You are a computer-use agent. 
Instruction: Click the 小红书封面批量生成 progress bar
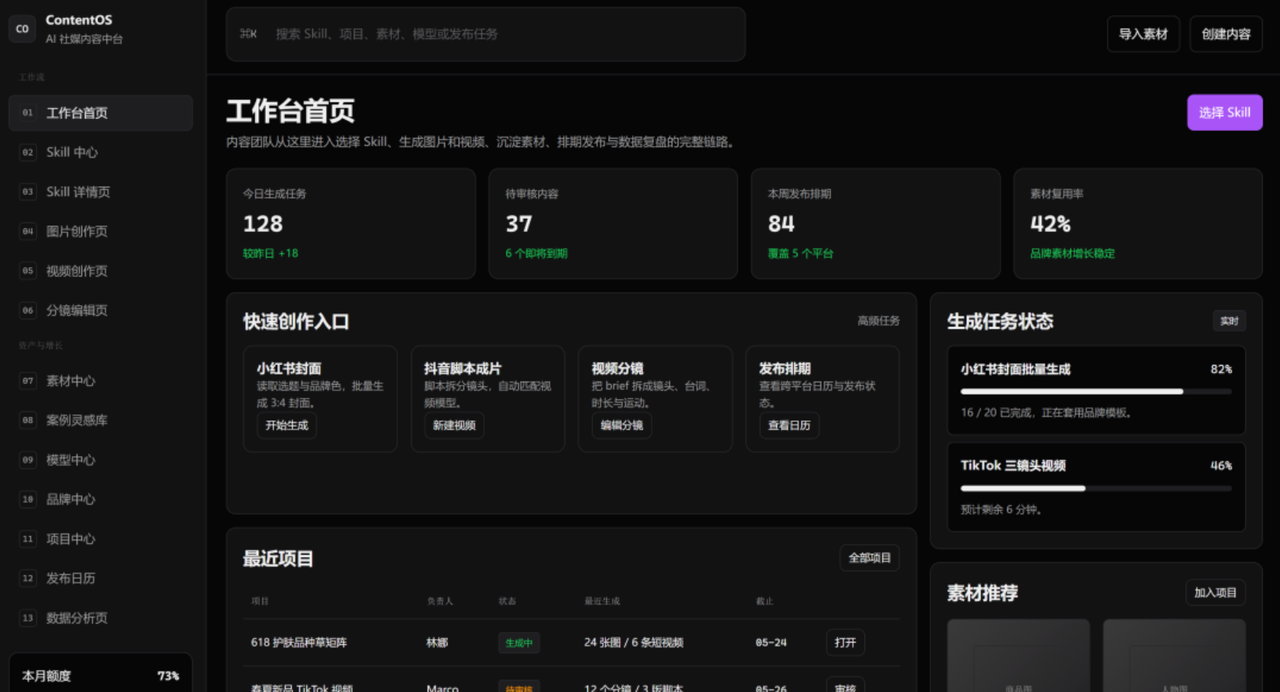pyautogui.click(x=1096, y=392)
